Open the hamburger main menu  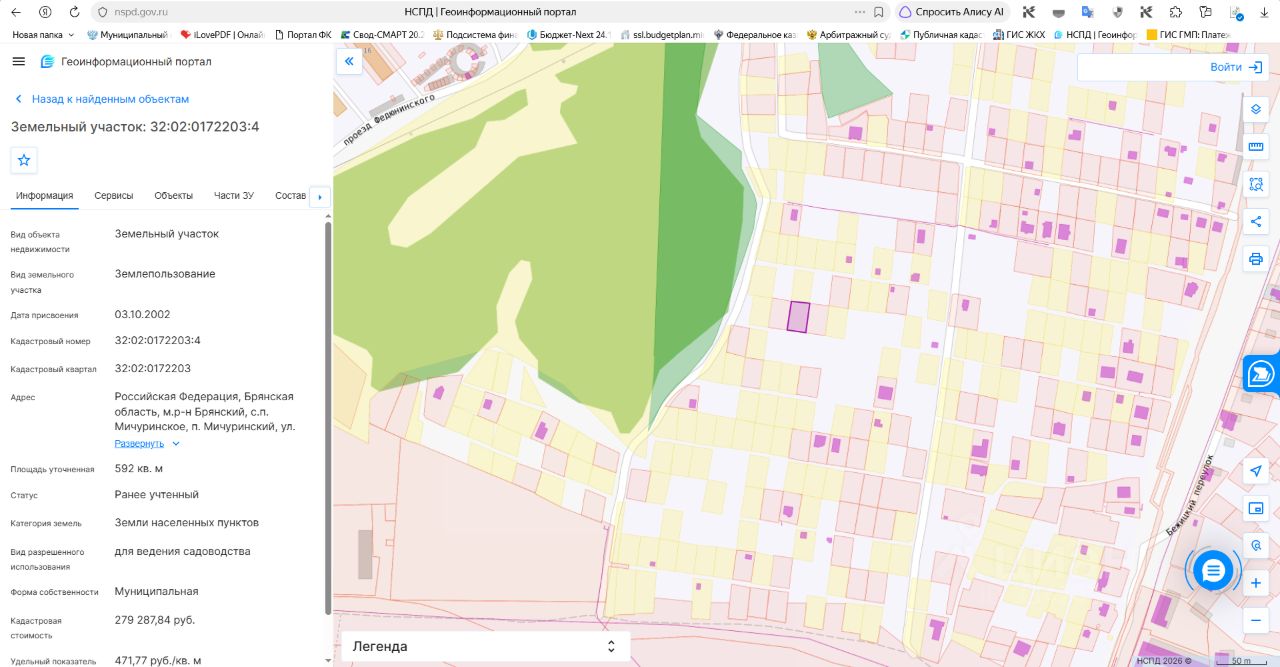tap(18, 62)
